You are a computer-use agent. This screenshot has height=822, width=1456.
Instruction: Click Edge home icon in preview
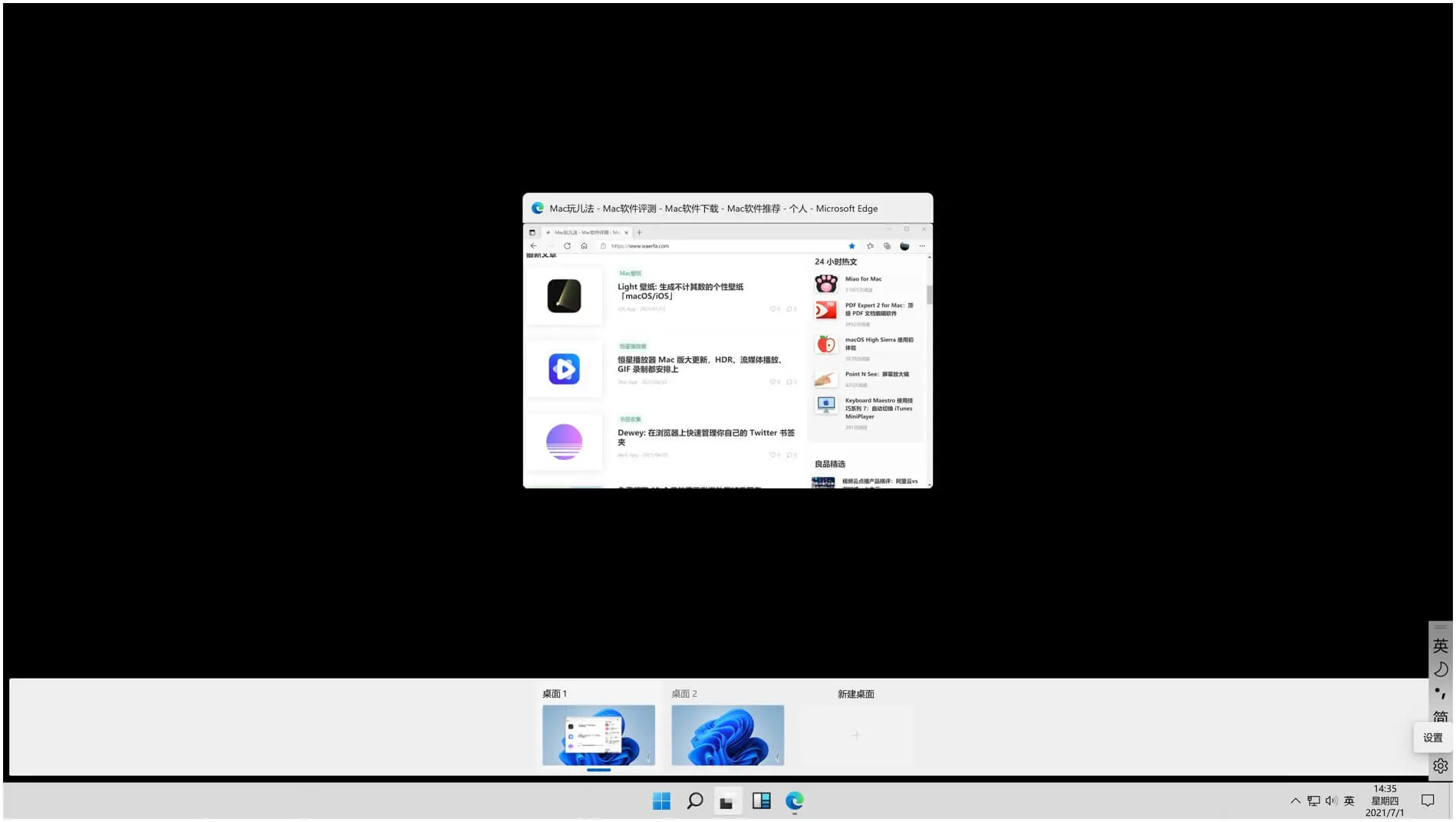pos(584,246)
